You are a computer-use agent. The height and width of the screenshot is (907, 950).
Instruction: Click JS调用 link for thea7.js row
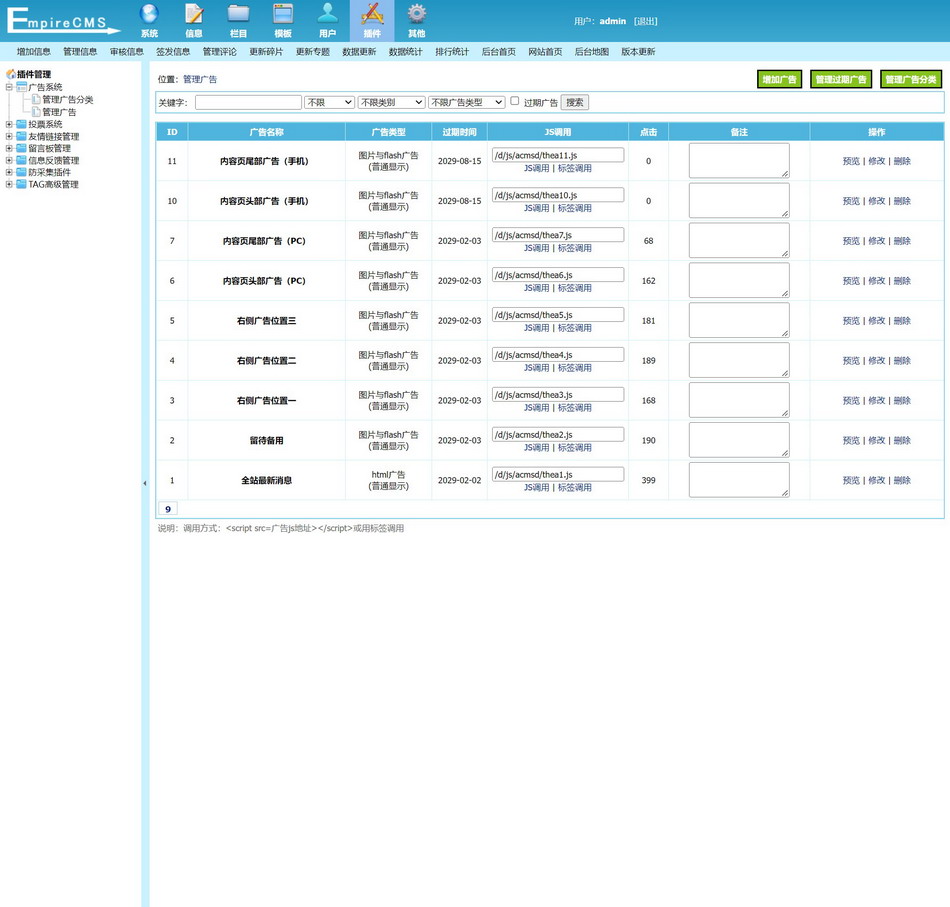(536, 248)
